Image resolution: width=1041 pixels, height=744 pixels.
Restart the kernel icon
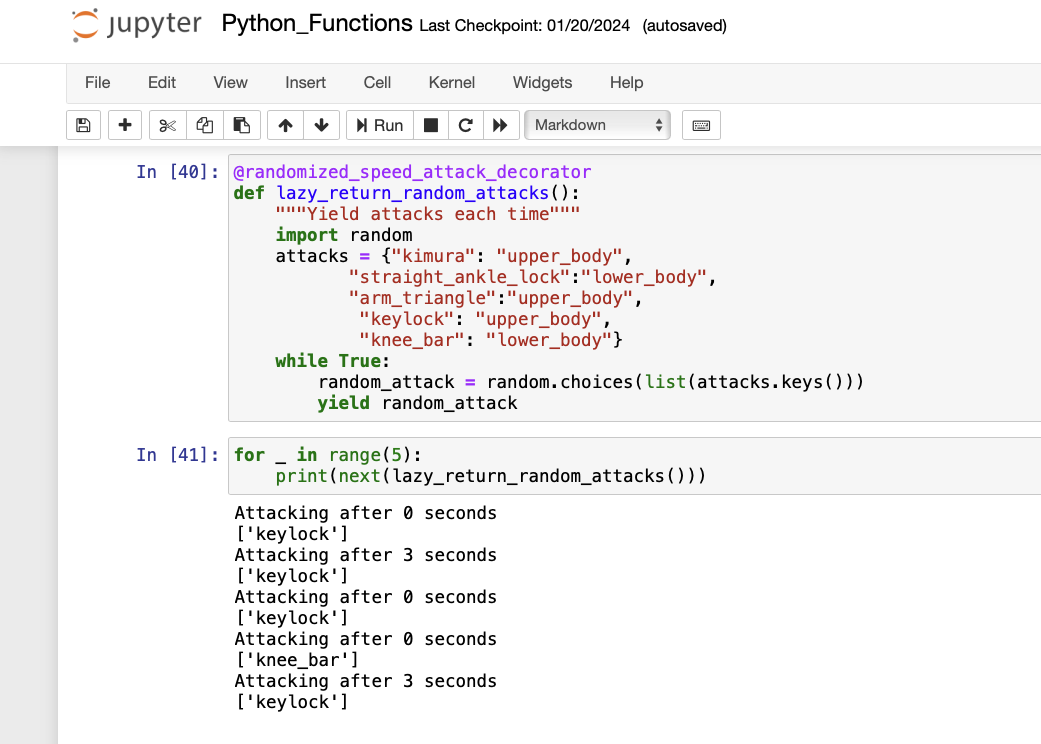[466, 125]
